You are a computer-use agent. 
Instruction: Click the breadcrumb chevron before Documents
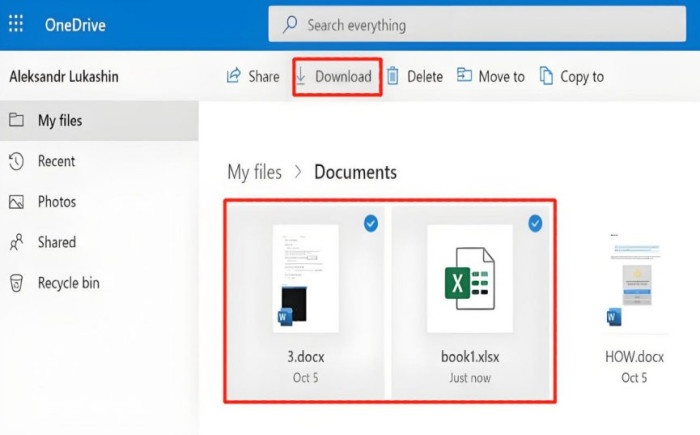pyautogui.click(x=298, y=173)
